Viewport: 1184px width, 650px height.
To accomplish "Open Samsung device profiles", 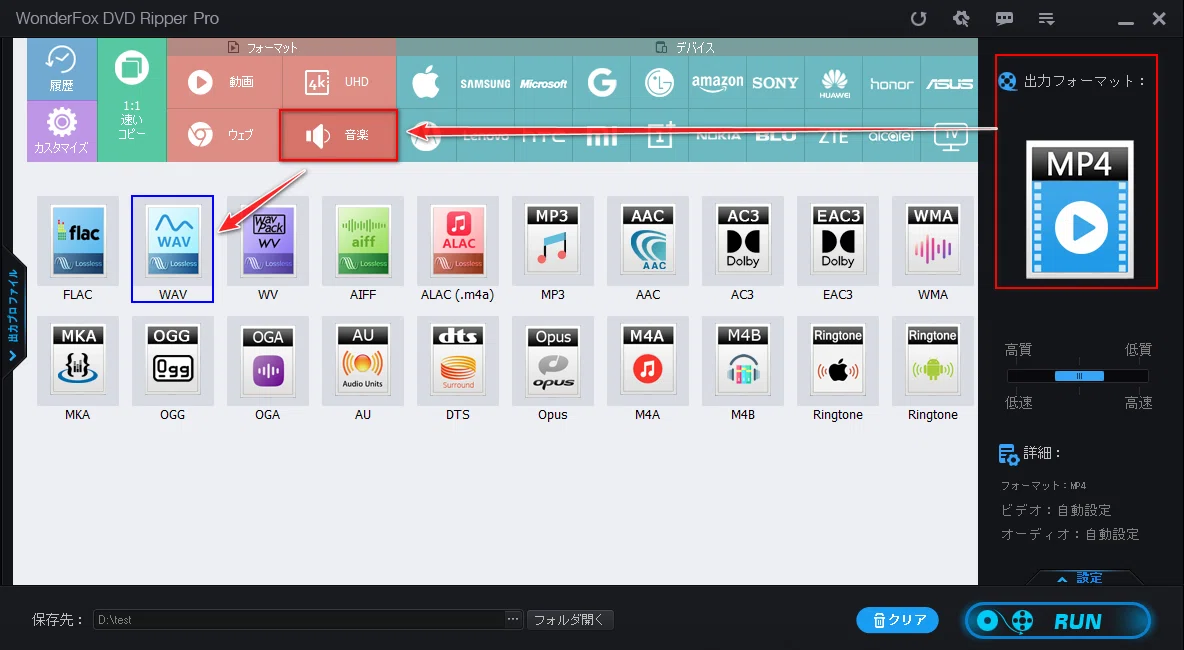I will [486, 82].
